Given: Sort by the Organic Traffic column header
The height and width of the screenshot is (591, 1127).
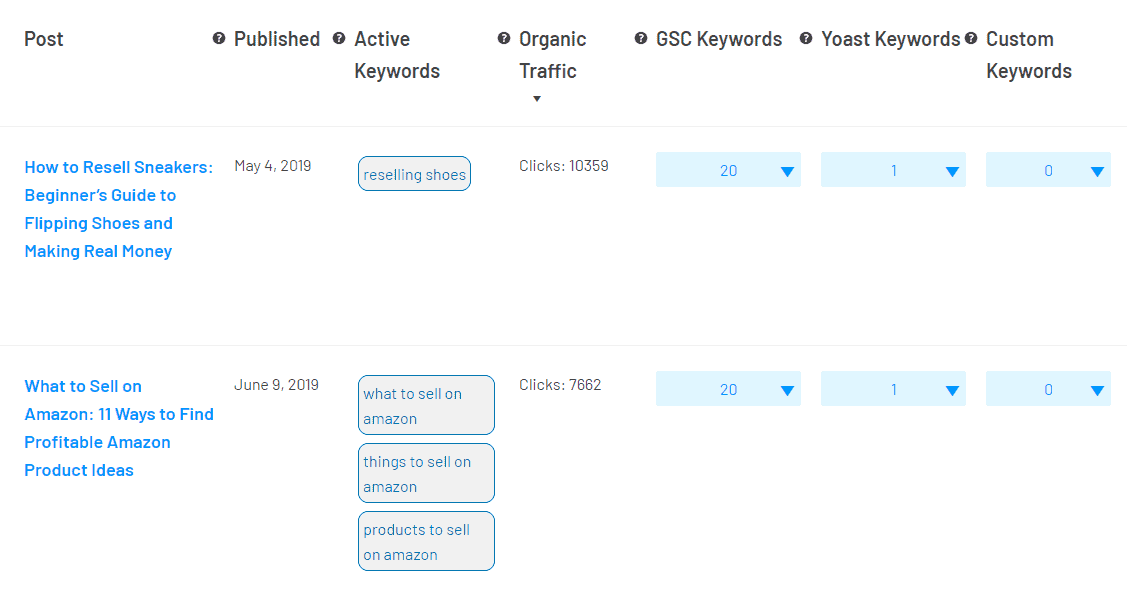Looking at the screenshot, I should click(x=552, y=55).
